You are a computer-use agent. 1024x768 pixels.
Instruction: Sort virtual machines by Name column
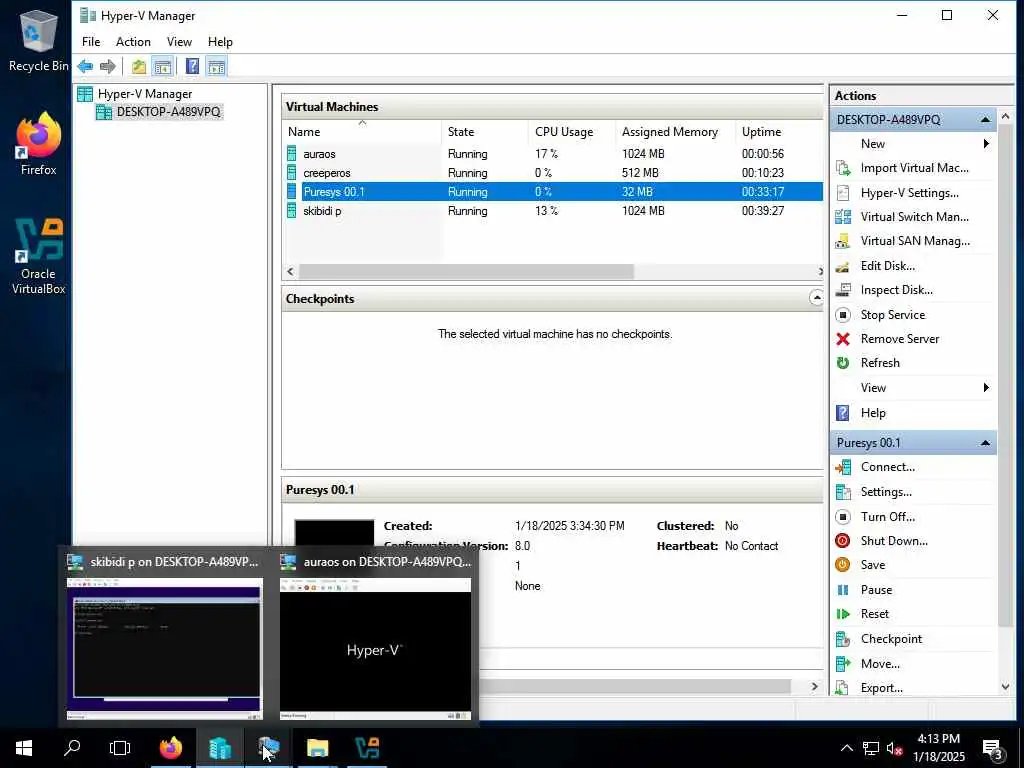tap(362, 131)
